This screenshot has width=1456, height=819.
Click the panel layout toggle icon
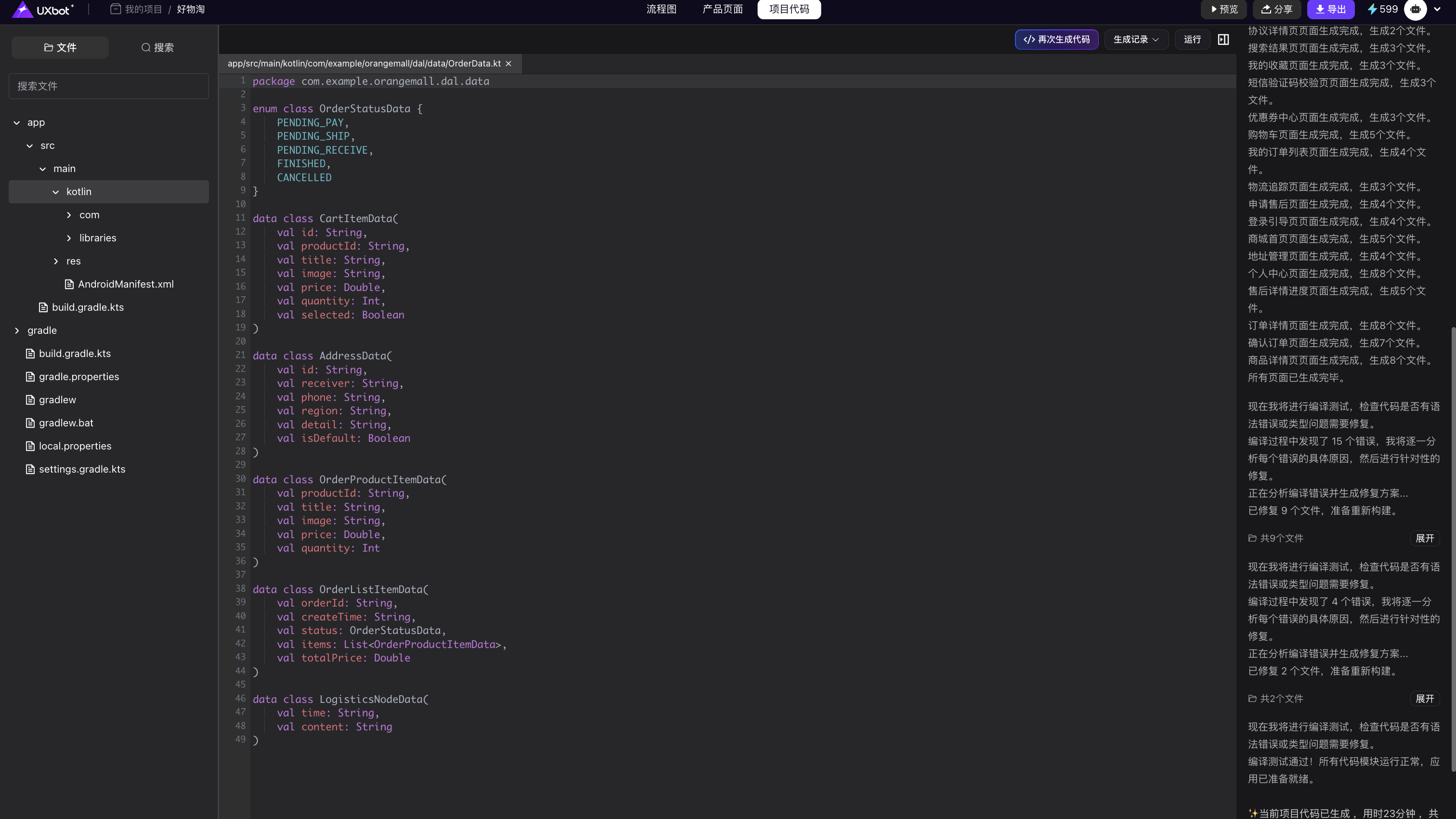pyautogui.click(x=1223, y=40)
